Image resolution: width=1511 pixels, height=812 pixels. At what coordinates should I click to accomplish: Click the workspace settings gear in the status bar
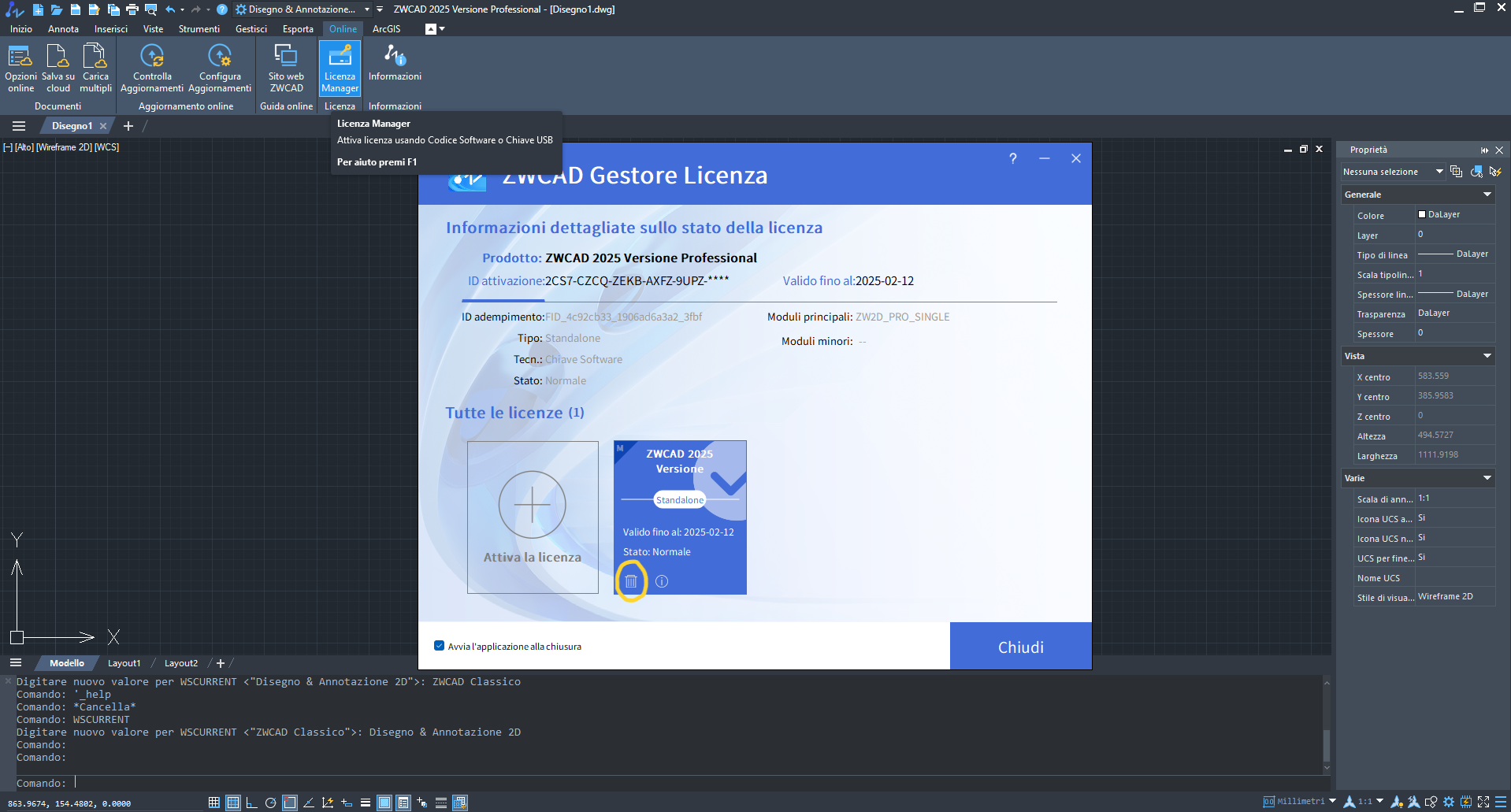pos(1449,802)
